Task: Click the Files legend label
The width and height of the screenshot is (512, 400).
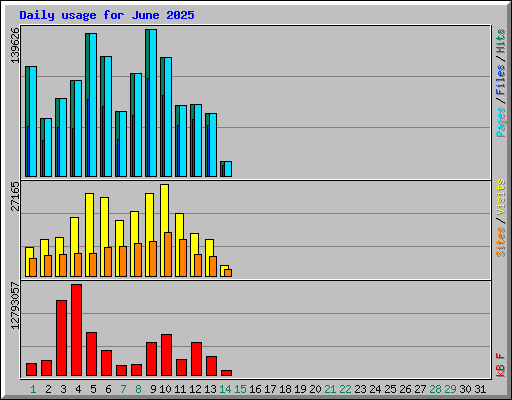Action: pos(501,80)
